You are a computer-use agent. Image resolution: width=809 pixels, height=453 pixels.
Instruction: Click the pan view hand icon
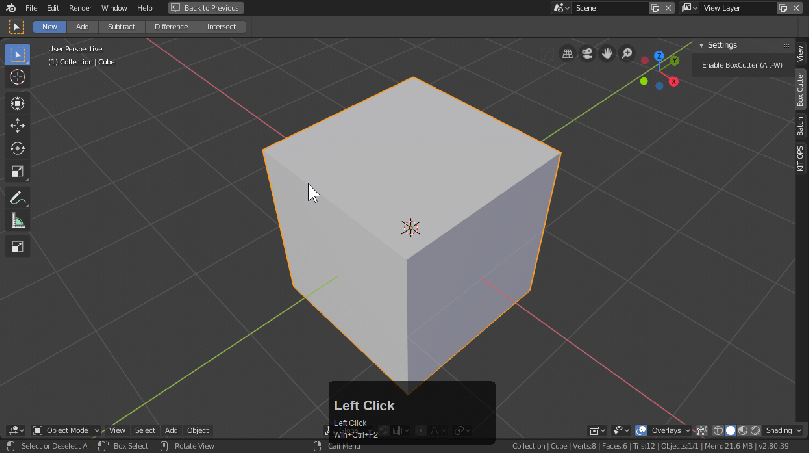(x=607, y=54)
